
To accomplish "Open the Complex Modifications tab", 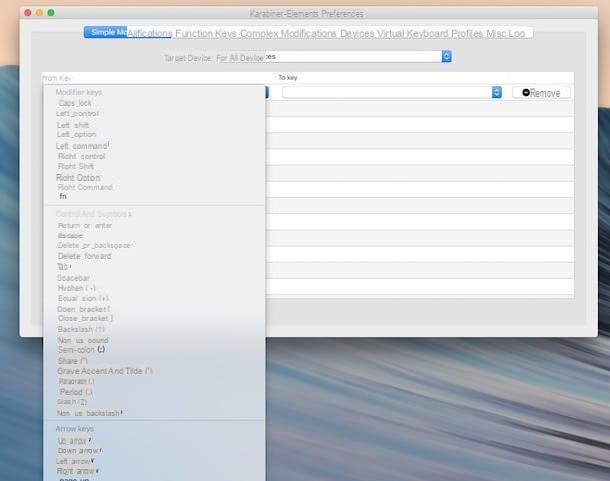I will coord(288,33).
